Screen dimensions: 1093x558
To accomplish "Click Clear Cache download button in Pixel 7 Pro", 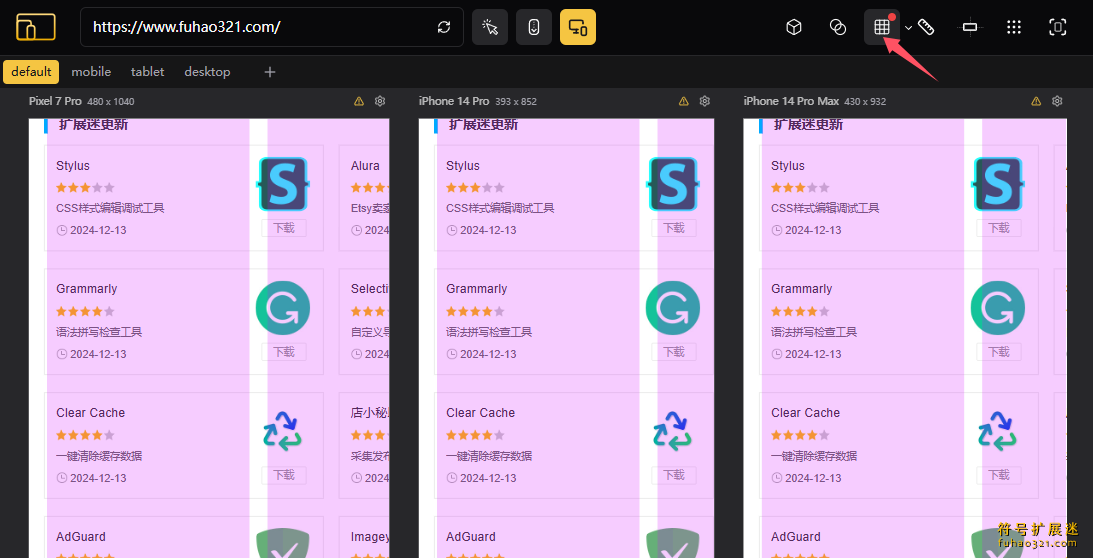I will [284, 475].
